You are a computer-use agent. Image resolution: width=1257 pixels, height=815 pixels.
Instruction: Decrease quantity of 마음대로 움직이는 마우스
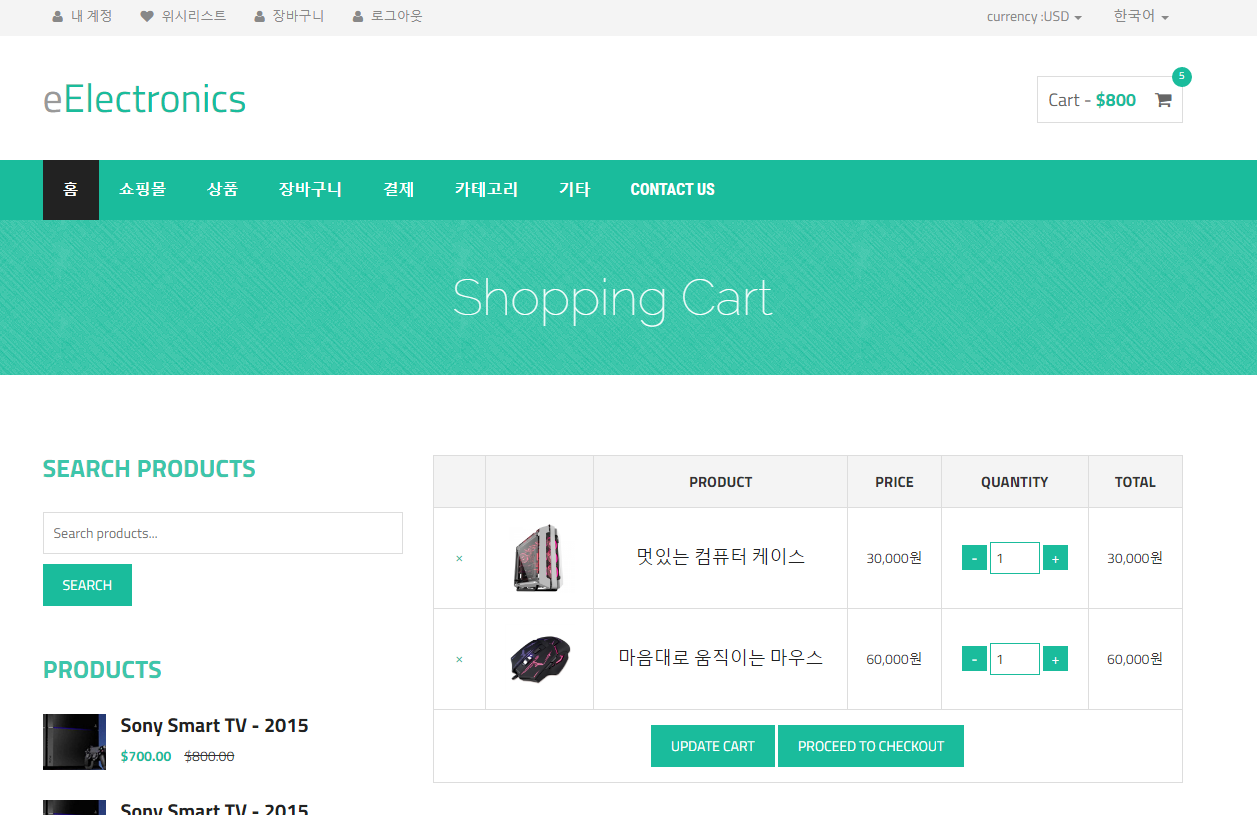tap(974, 659)
